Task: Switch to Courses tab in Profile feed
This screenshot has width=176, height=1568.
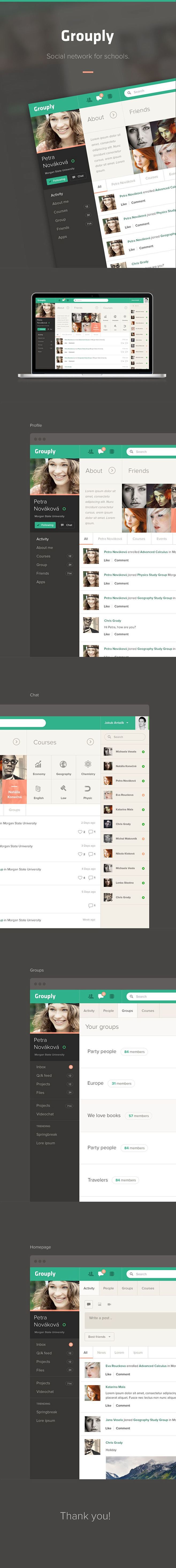Action: (x=139, y=539)
